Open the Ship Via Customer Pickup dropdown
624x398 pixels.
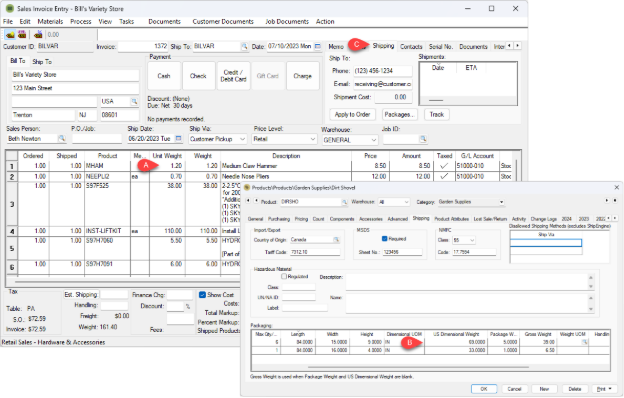point(242,139)
